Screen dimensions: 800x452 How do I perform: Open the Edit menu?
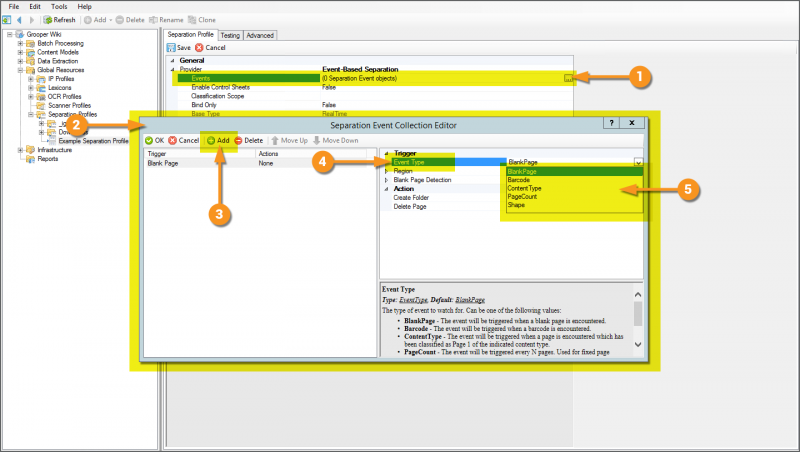click(x=35, y=7)
